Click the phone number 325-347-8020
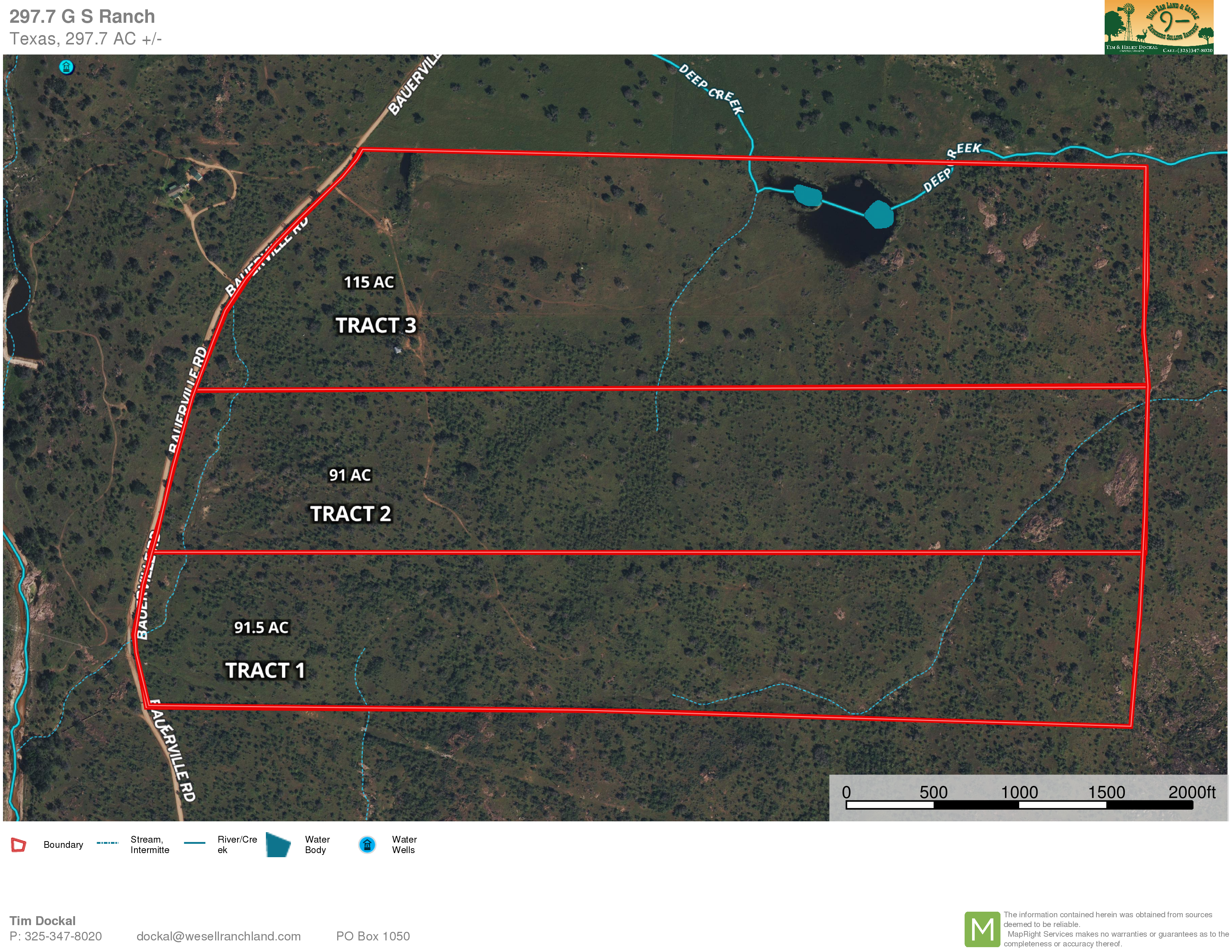This screenshot has height=952, width=1232. [x=63, y=937]
